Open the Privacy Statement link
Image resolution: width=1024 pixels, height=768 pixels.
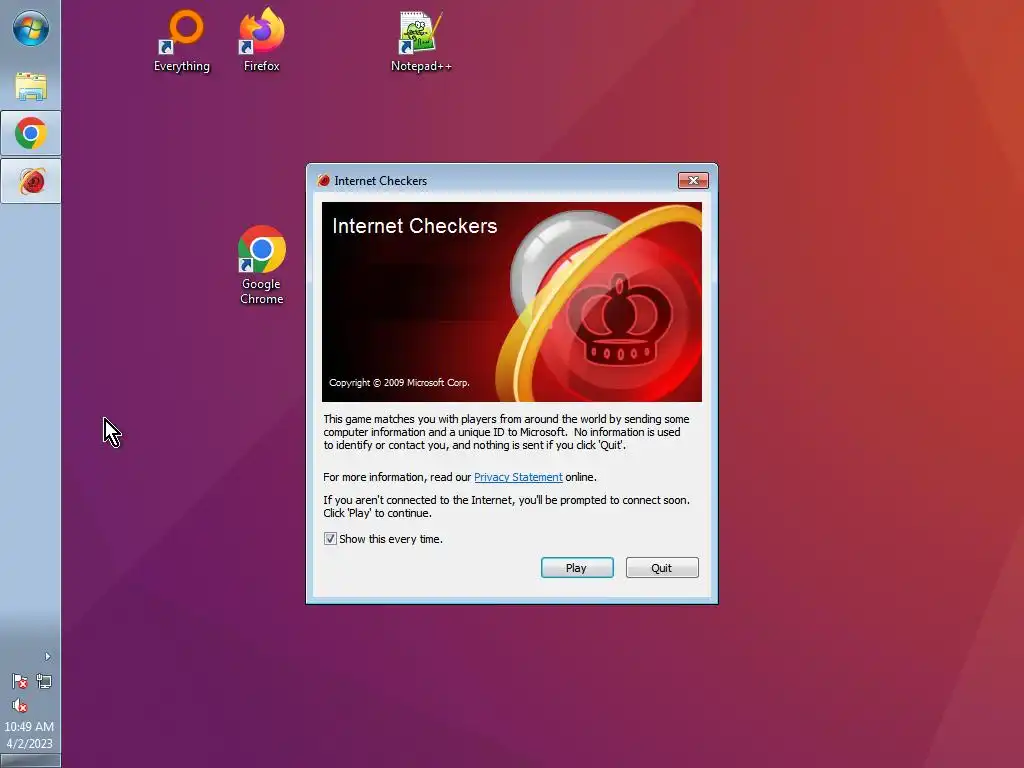click(x=518, y=477)
